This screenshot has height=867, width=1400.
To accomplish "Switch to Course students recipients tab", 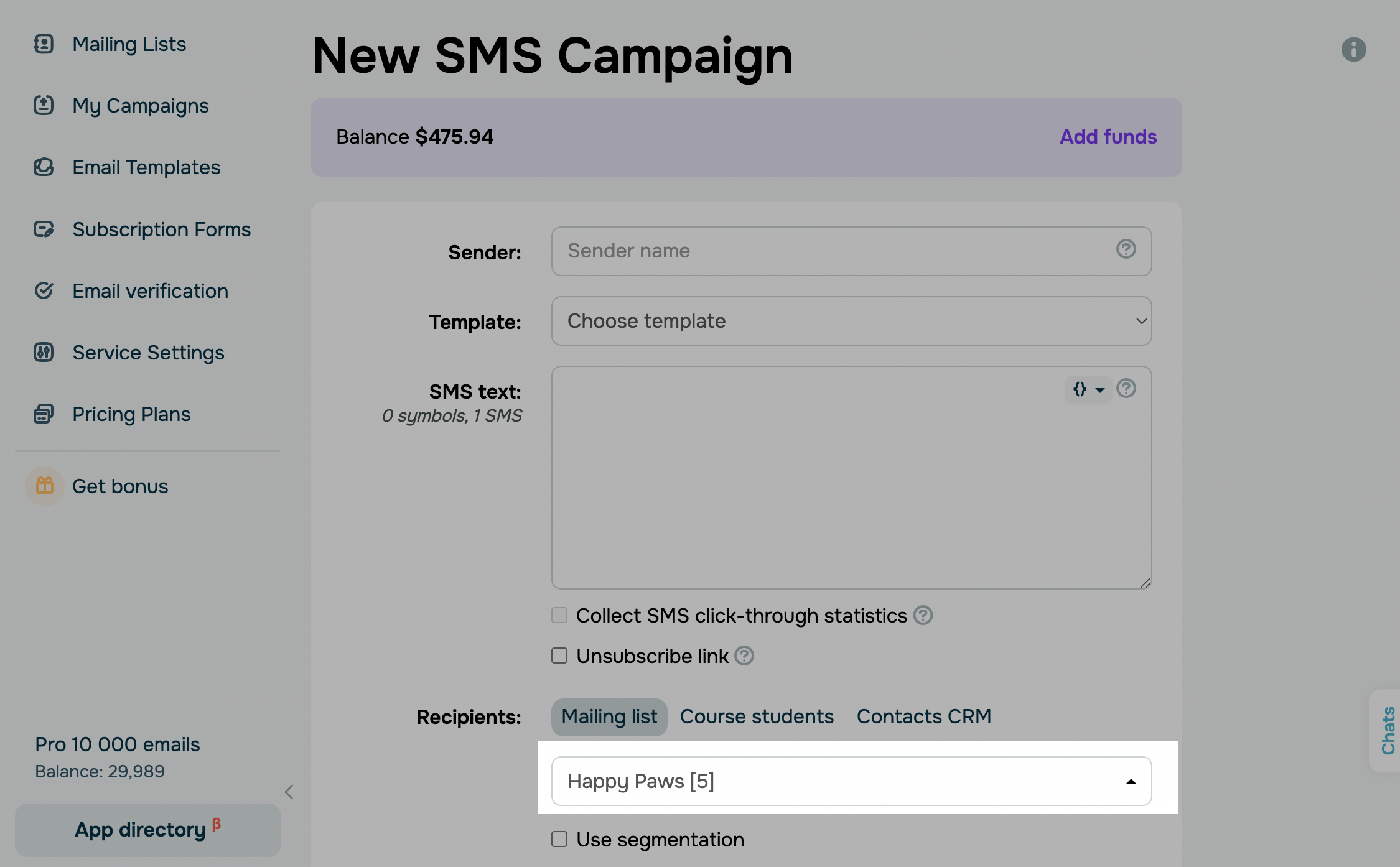I will (x=756, y=716).
